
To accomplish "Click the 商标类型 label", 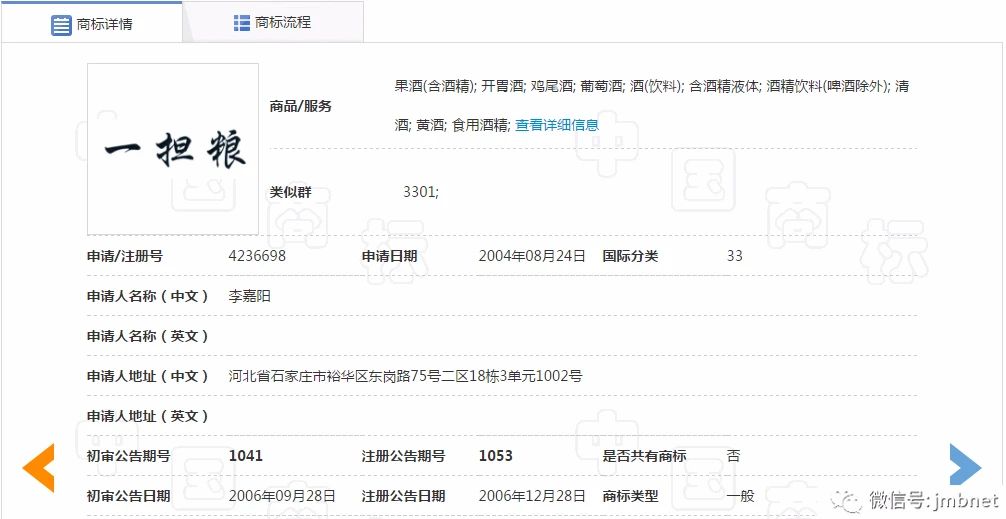I will pos(630,496).
